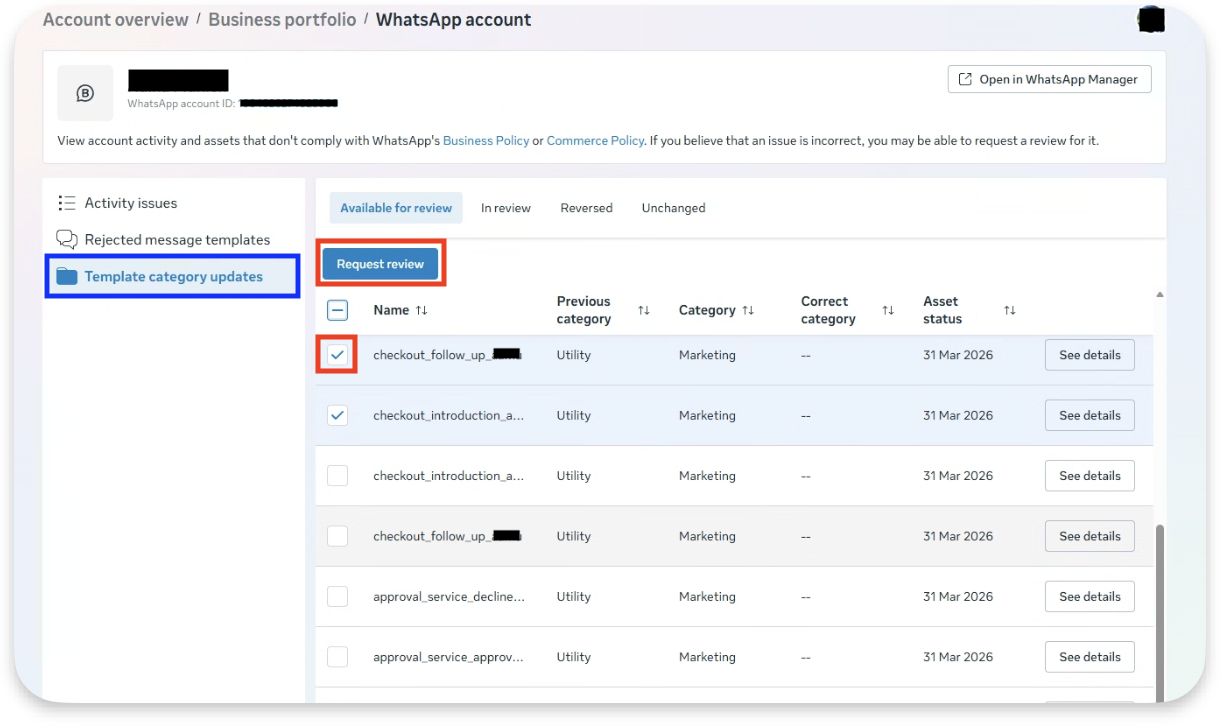Open the Reversed tab

tap(586, 208)
